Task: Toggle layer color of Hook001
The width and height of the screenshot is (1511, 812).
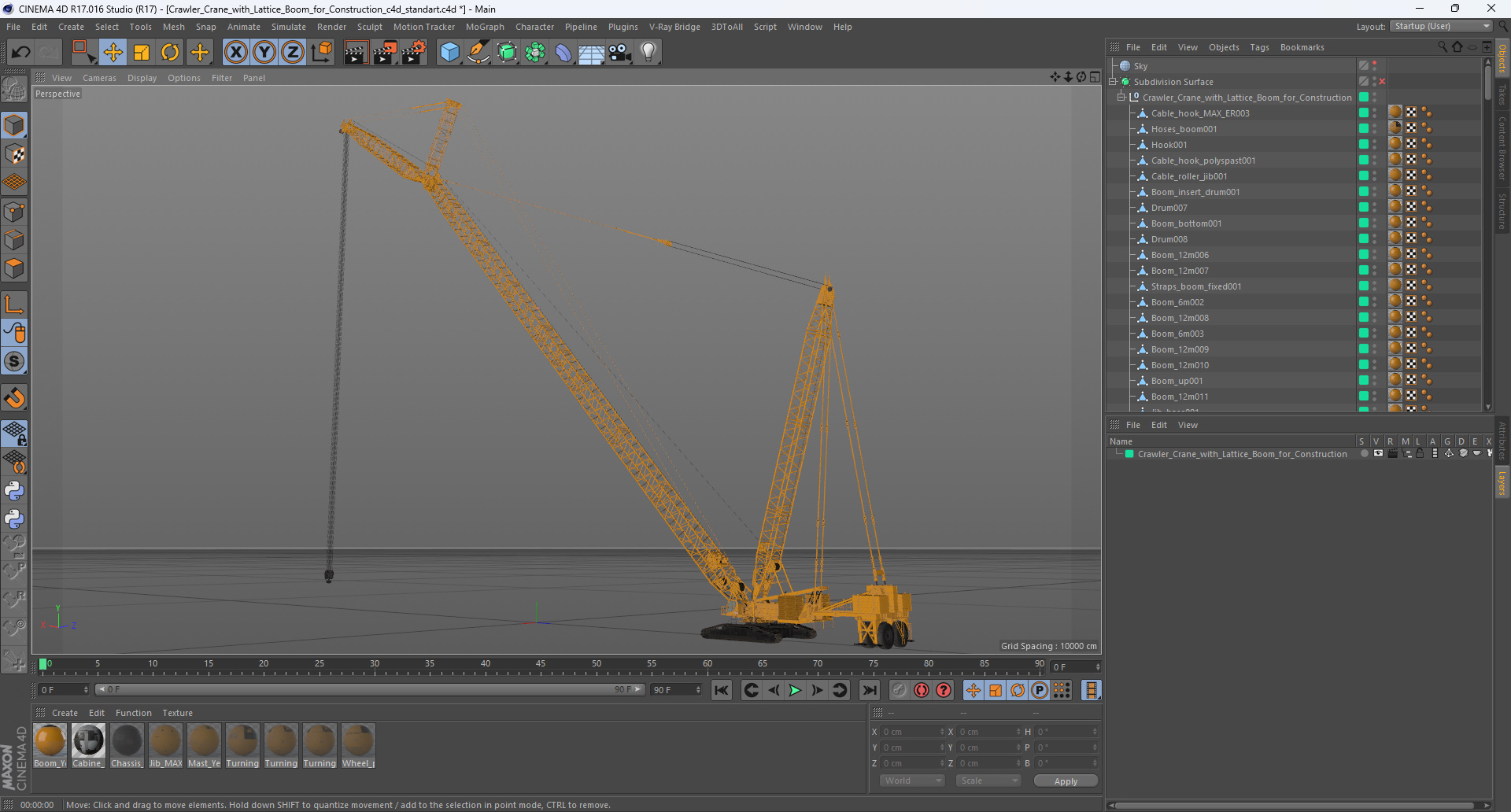Action: pyautogui.click(x=1363, y=144)
